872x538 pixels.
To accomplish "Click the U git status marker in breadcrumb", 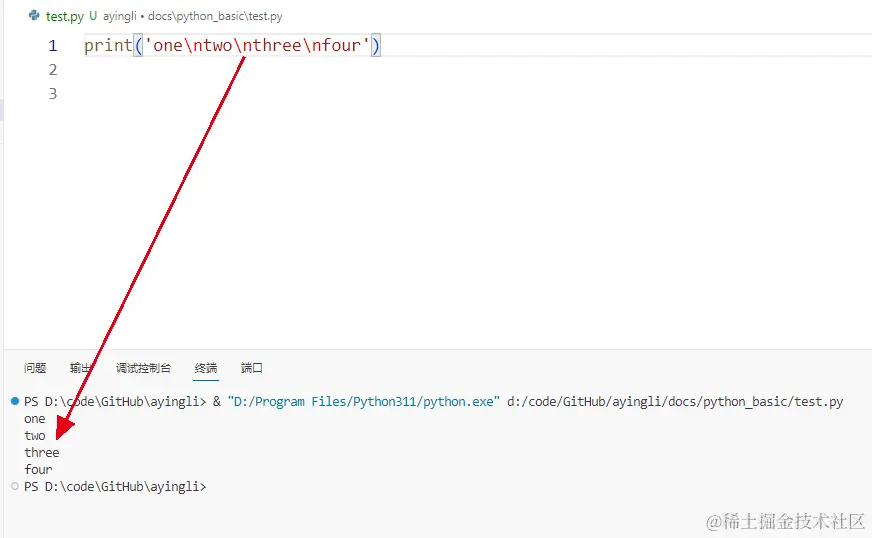I will (93, 16).
